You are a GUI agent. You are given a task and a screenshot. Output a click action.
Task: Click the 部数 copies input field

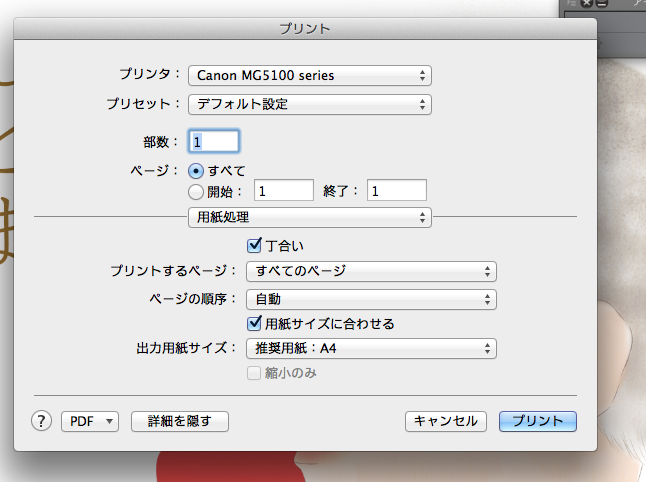(214, 142)
